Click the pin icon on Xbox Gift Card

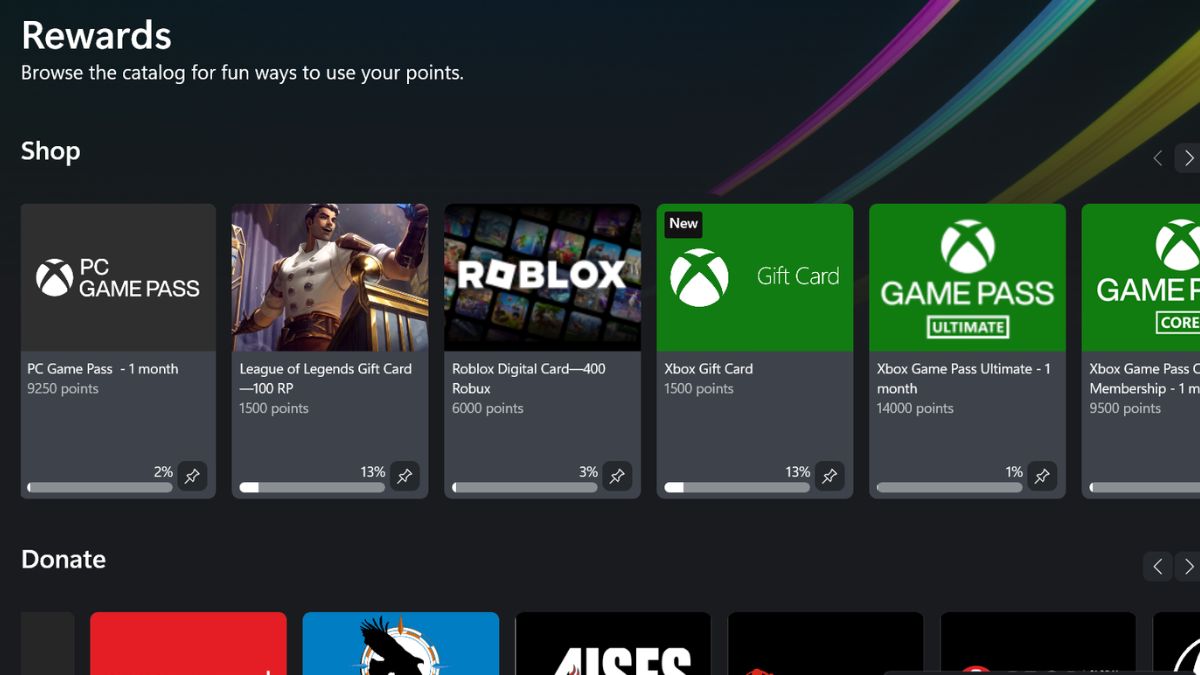829,477
